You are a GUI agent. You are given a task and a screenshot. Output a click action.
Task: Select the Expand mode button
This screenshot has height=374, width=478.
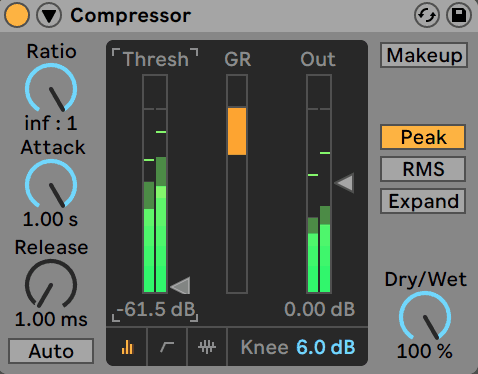coord(423,201)
